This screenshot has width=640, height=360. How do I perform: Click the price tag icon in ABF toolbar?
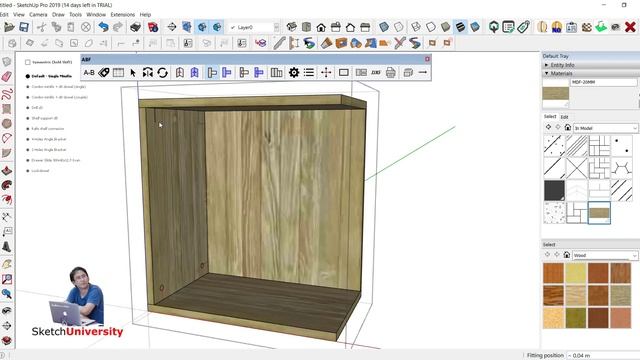point(104,73)
